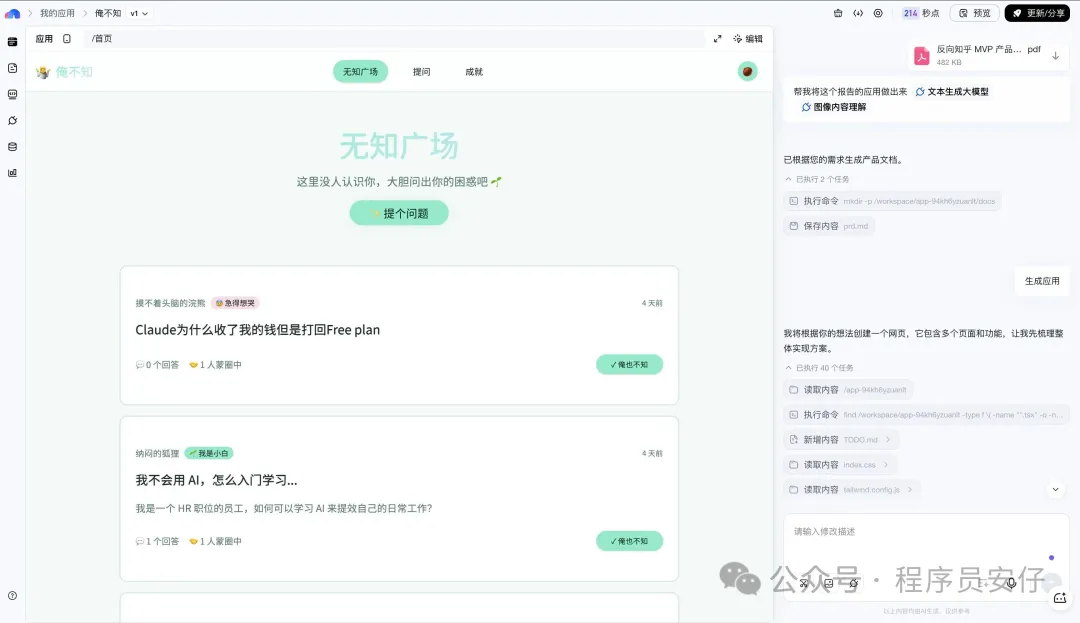
Task: Switch to the 提问 tab
Action: point(421,72)
